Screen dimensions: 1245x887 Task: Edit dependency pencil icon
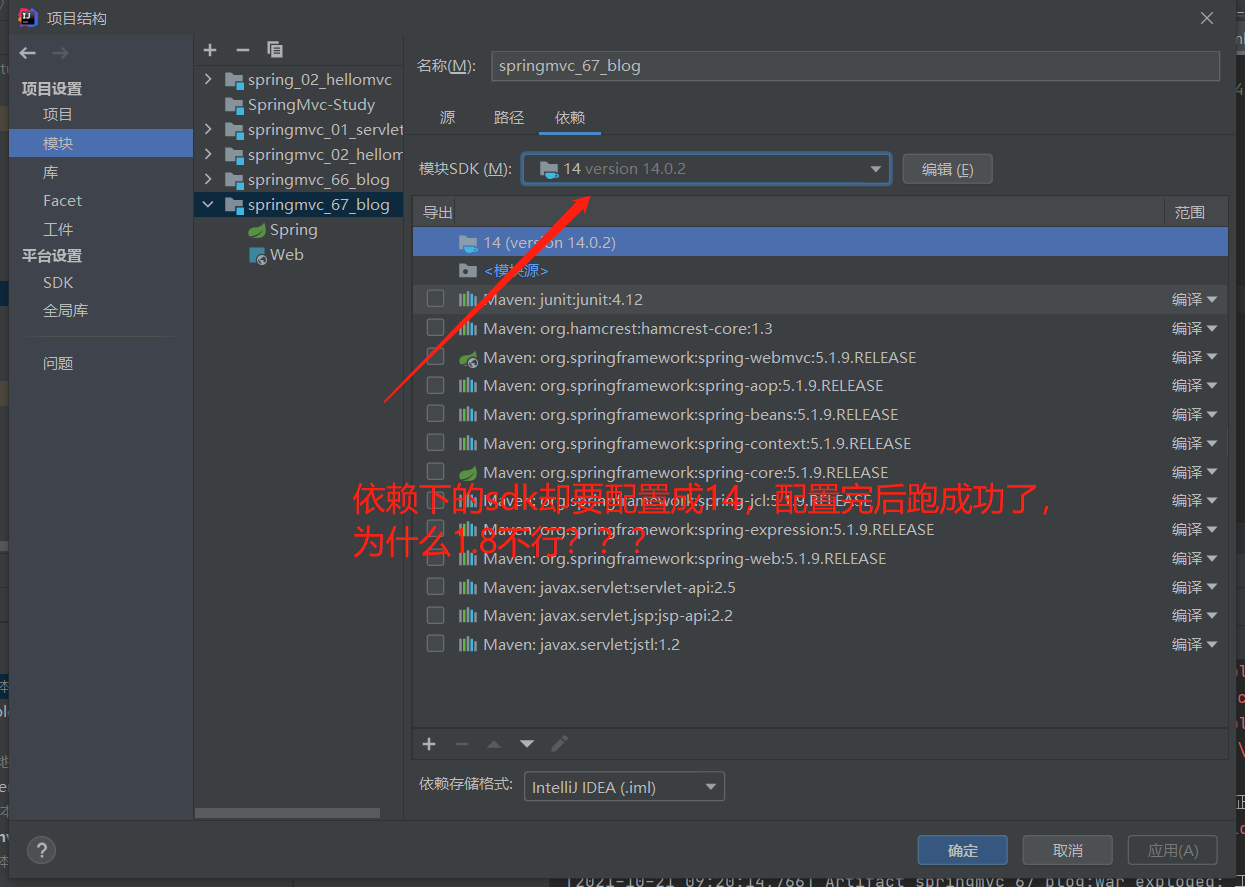tap(559, 744)
